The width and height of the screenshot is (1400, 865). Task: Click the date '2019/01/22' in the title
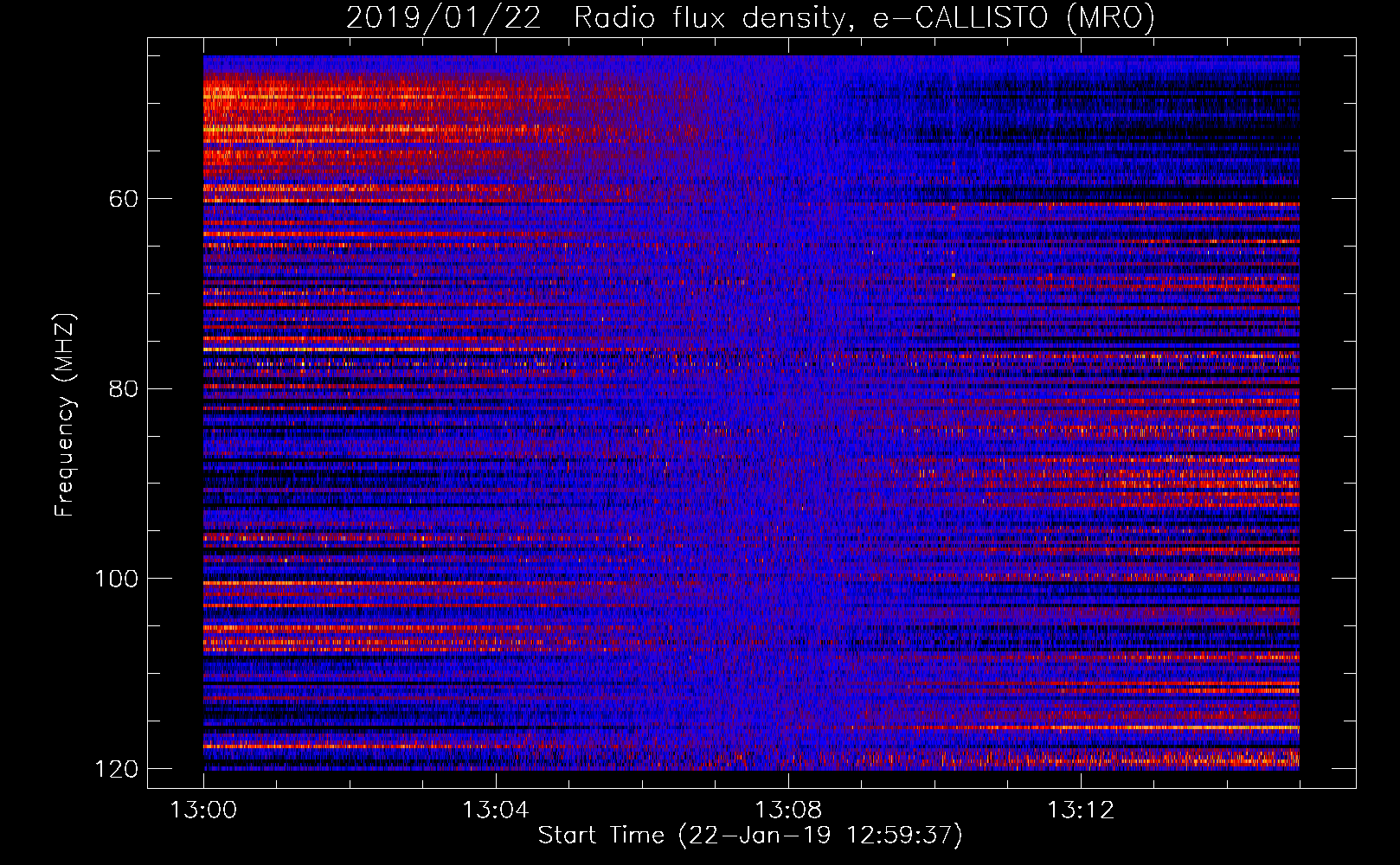444,18
